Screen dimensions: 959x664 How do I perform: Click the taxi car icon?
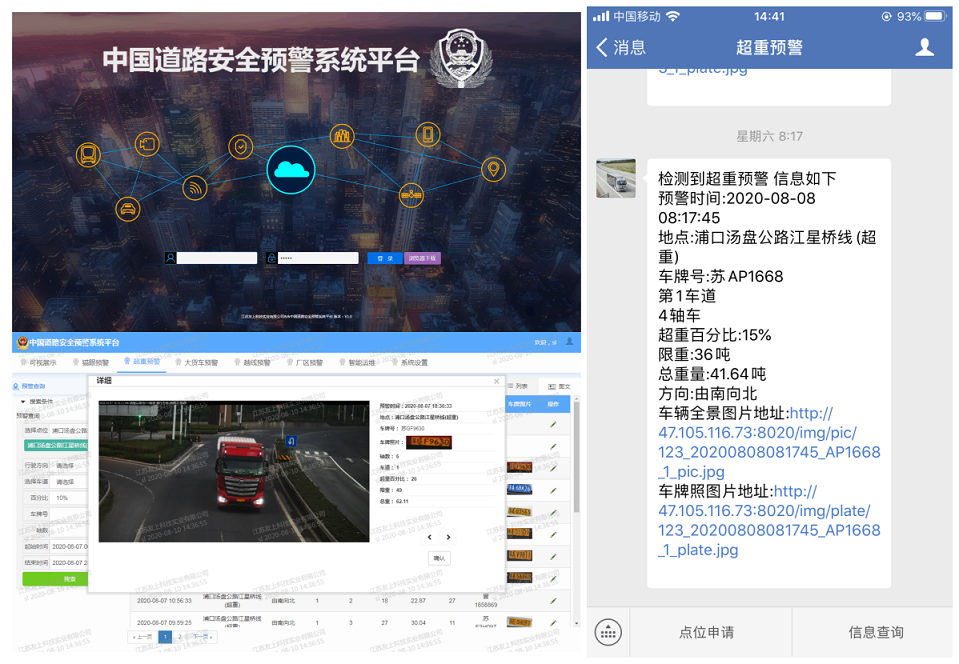point(127,208)
